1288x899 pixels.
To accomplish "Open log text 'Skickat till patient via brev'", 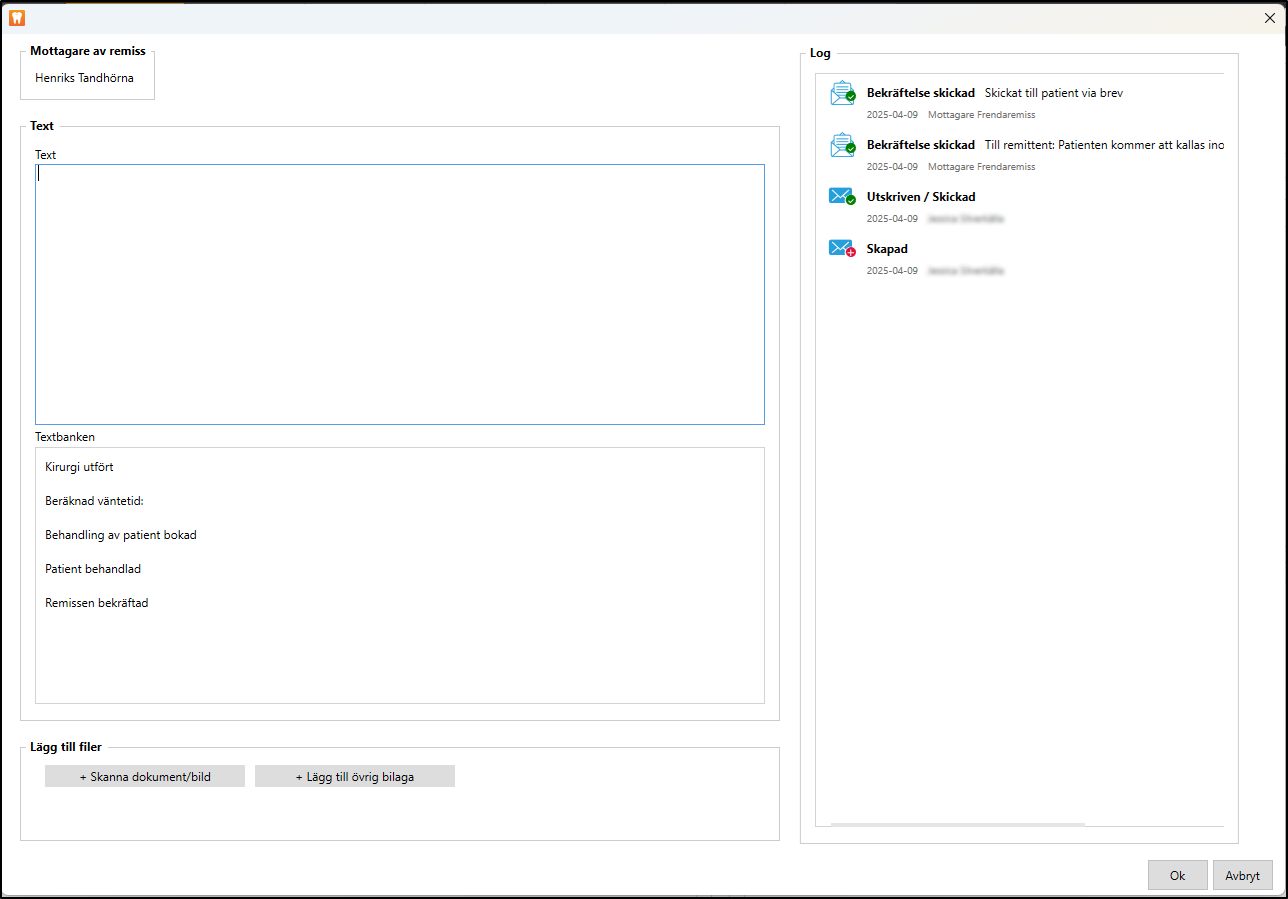I will coord(1054,93).
